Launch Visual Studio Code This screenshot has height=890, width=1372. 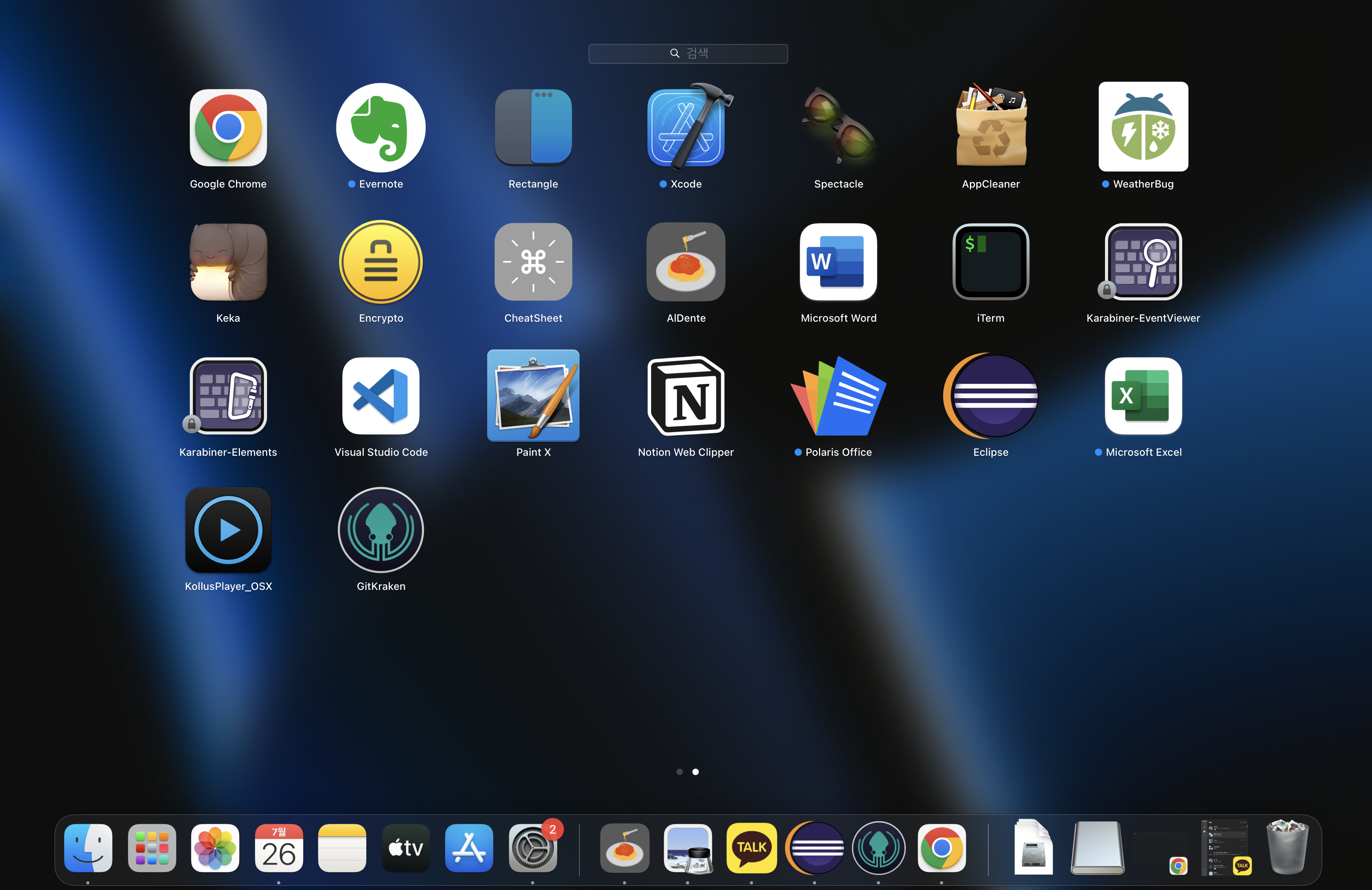381,396
